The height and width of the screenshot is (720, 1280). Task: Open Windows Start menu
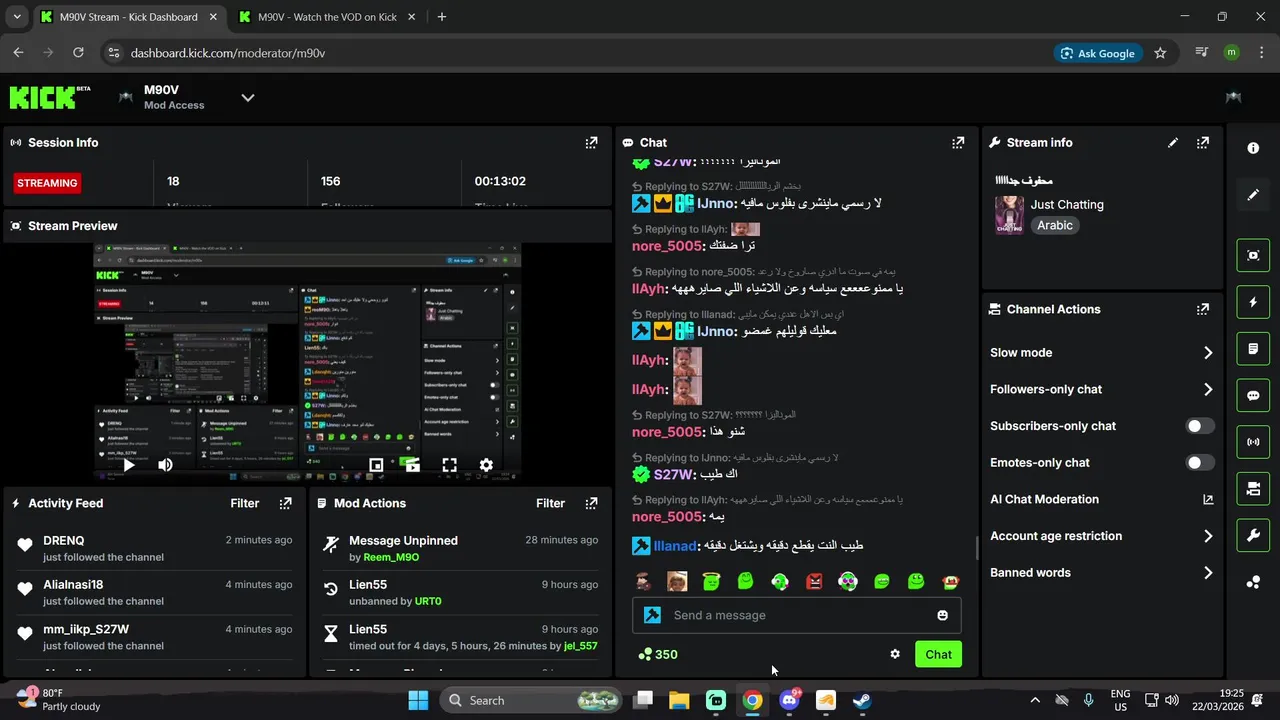(418, 700)
